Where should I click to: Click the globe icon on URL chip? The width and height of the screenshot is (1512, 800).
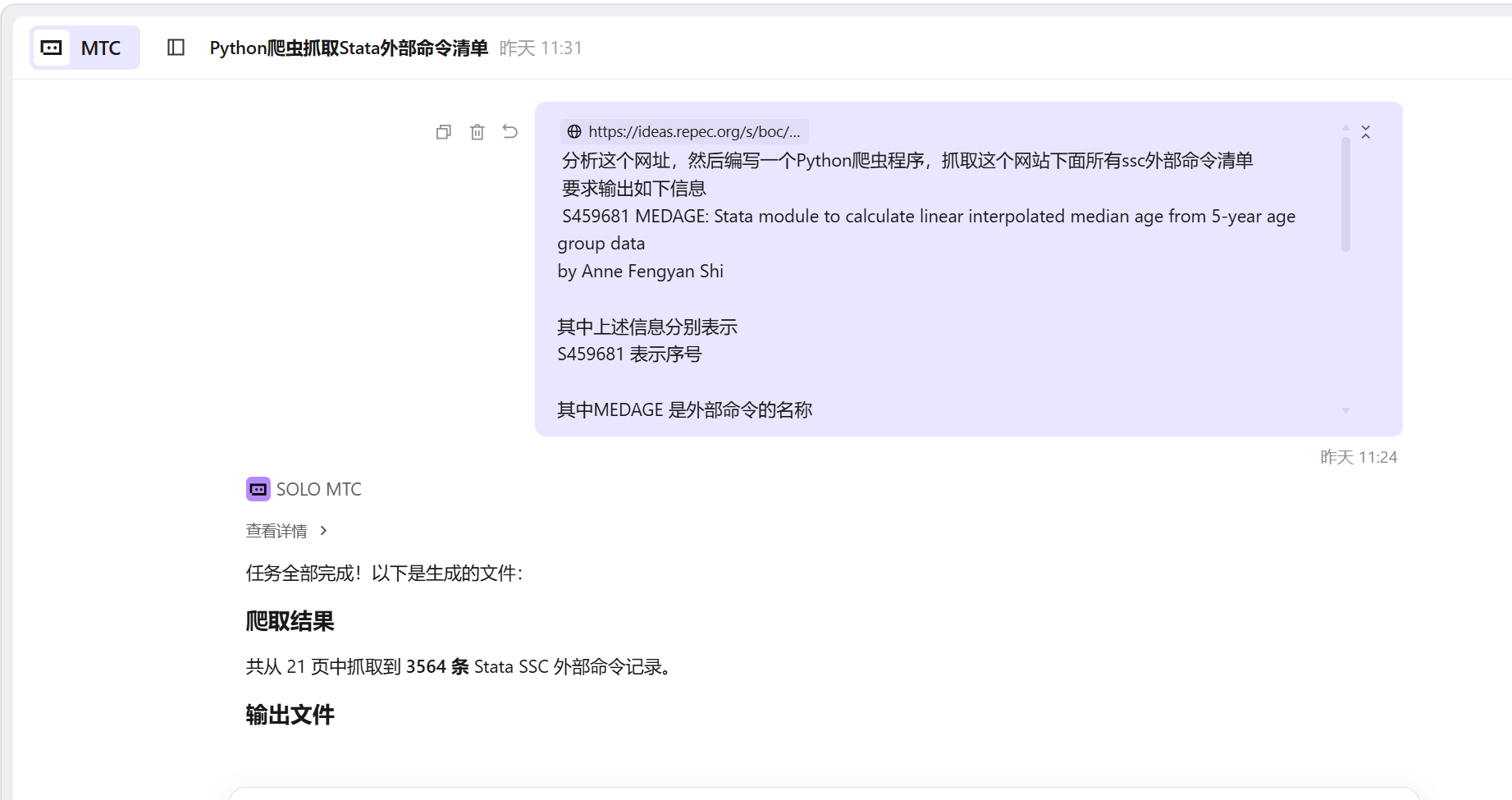point(574,132)
